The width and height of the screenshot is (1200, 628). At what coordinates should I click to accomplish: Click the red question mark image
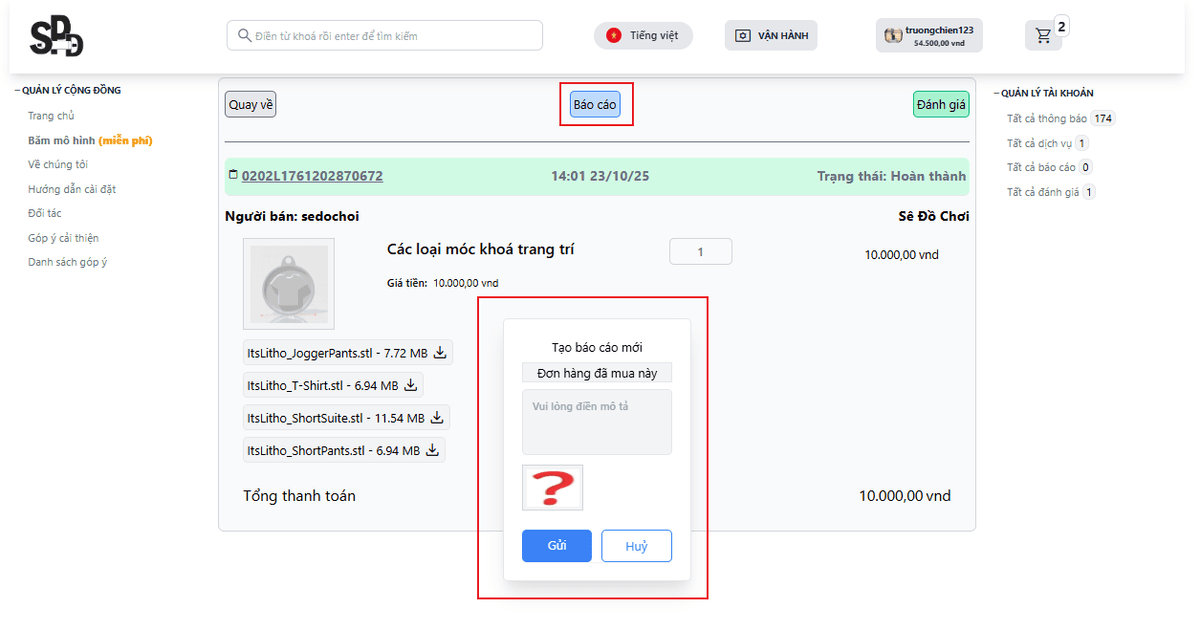[x=552, y=488]
